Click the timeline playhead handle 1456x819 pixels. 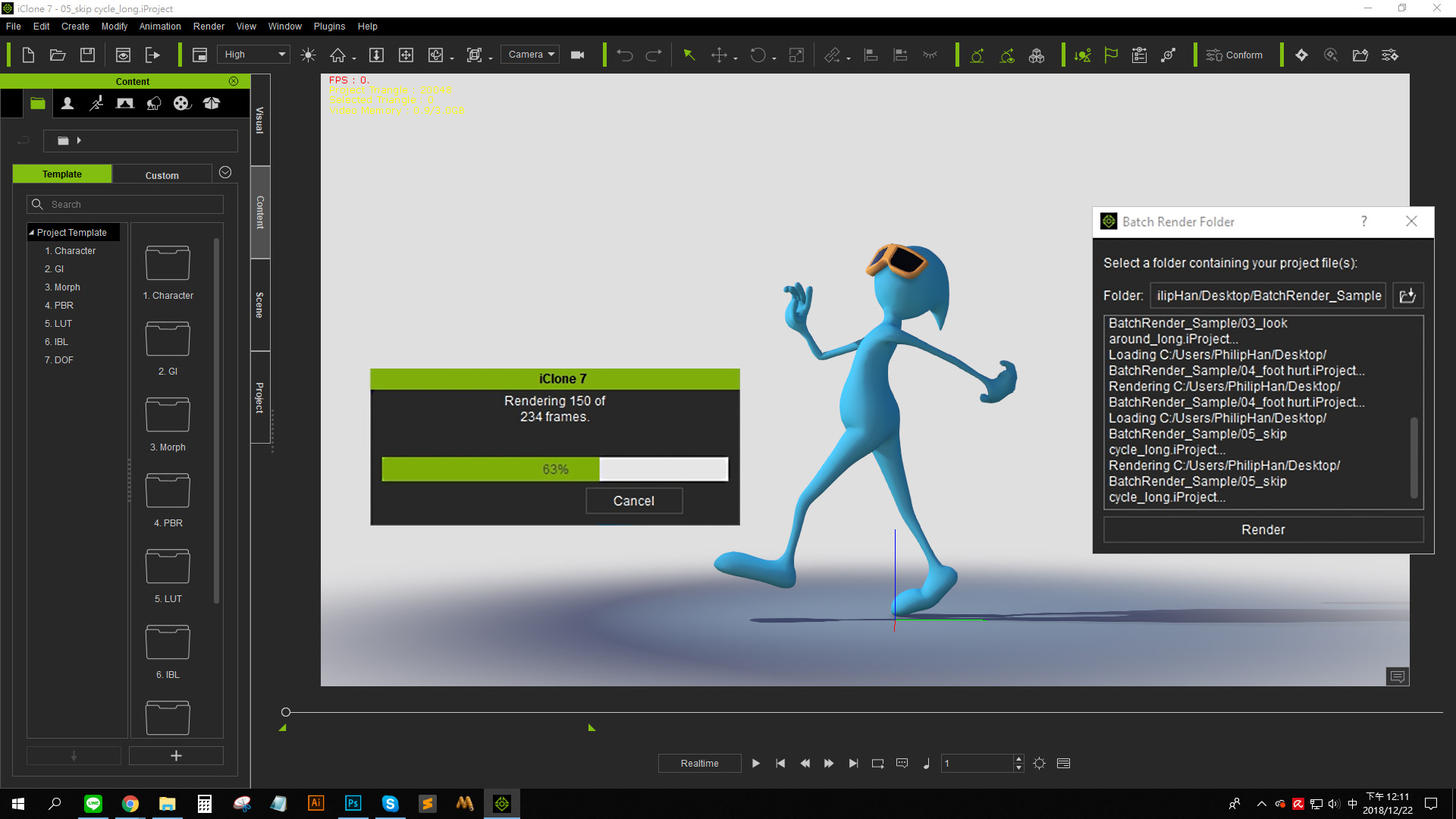(286, 712)
